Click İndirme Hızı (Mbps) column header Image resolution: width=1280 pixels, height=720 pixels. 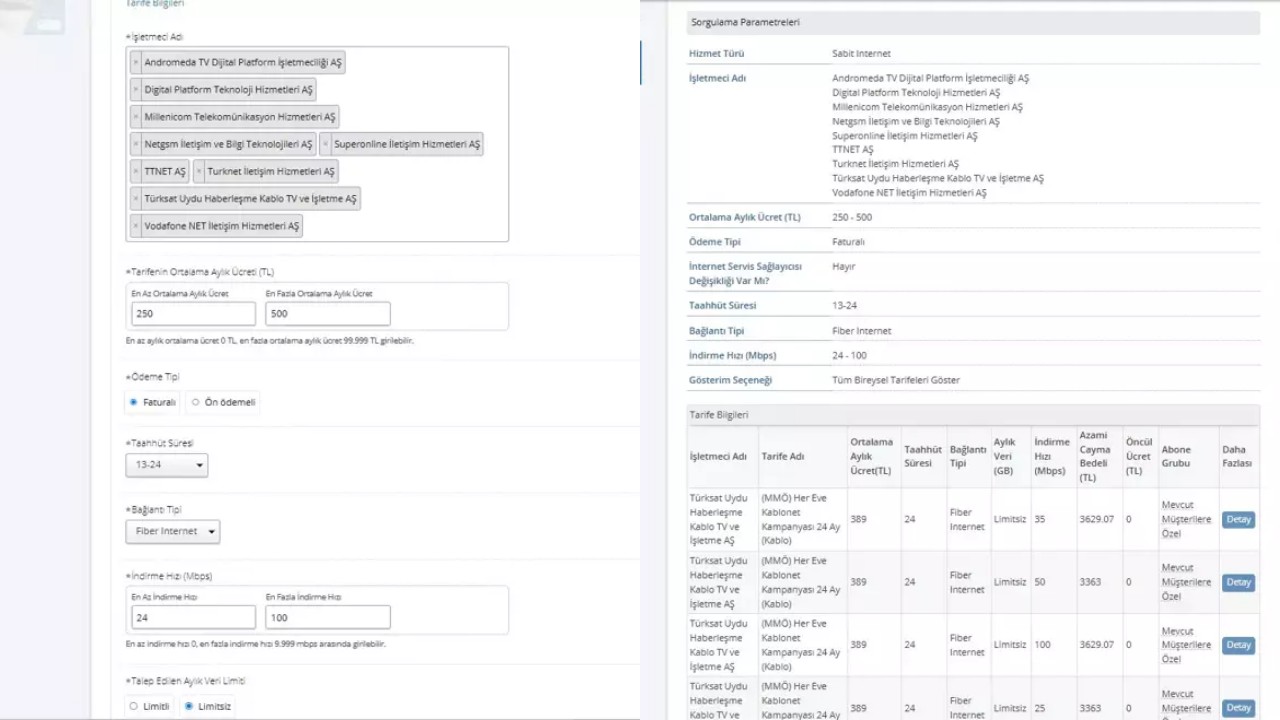(1052, 456)
